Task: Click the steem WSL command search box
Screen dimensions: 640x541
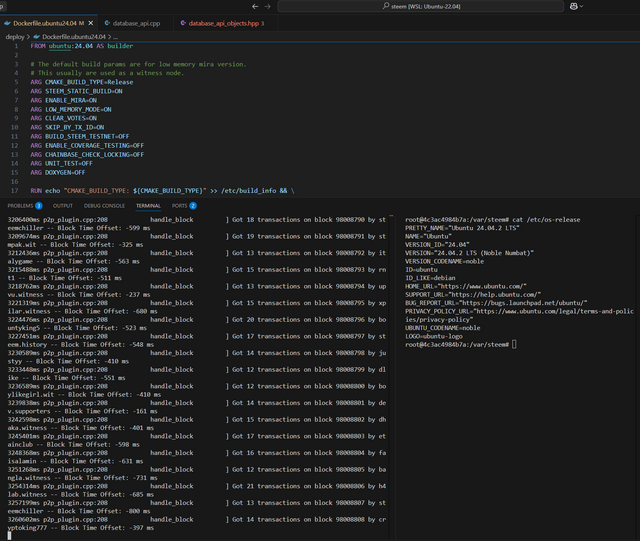Action: coord(420,6)
